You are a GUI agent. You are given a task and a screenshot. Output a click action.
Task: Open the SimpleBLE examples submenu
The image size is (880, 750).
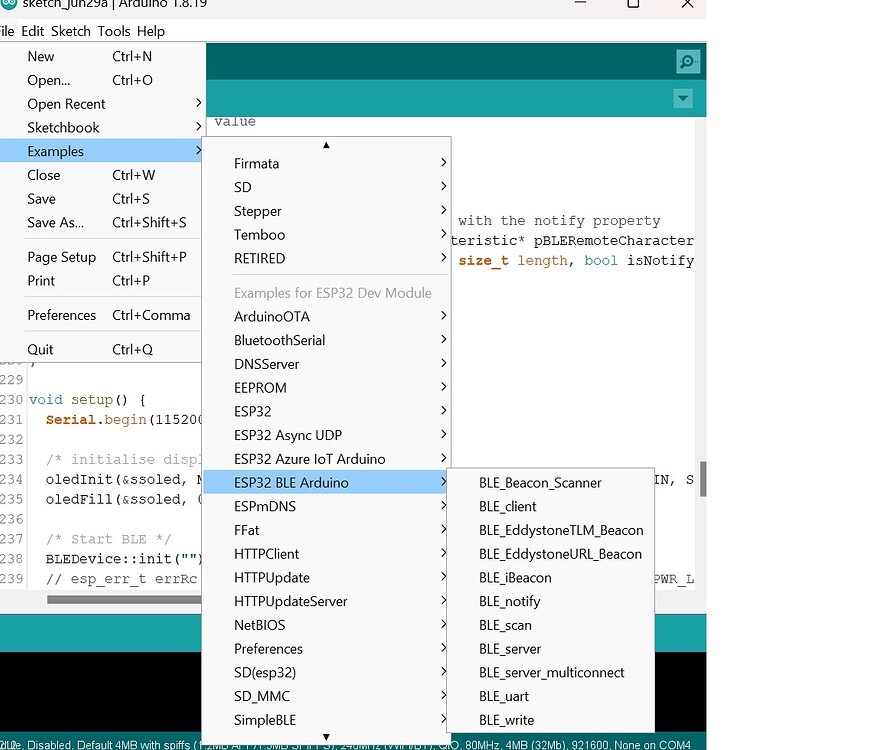[x=326, y=720]
